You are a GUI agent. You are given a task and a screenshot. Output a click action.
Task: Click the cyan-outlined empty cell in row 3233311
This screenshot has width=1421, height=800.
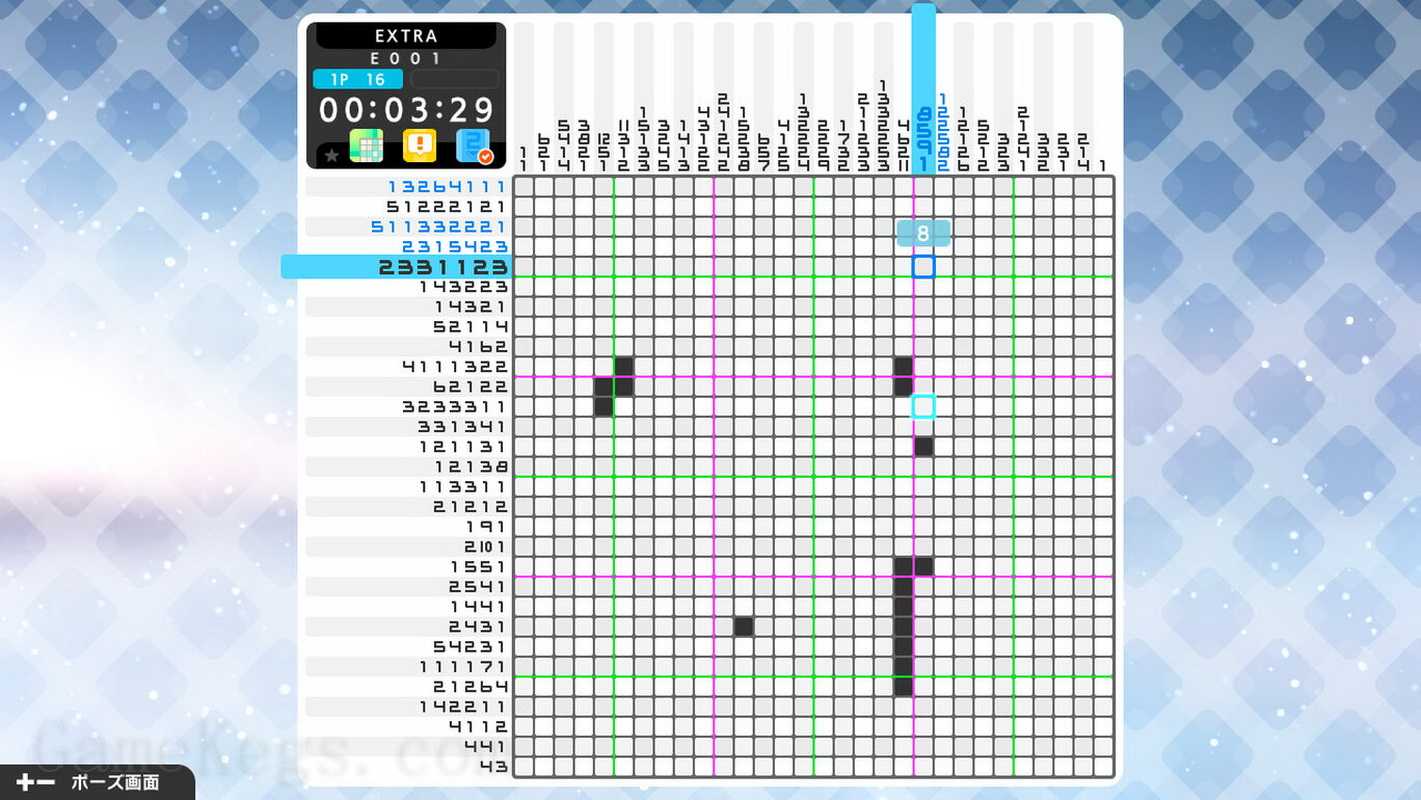(923, 406)
